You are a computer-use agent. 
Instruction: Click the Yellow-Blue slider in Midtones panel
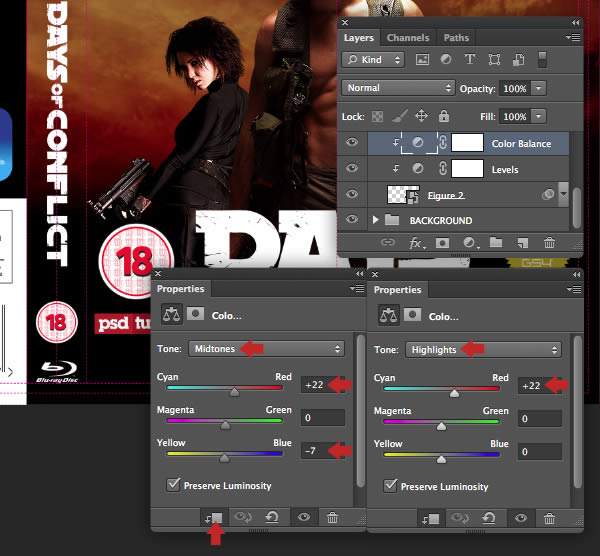coord(225,453)
